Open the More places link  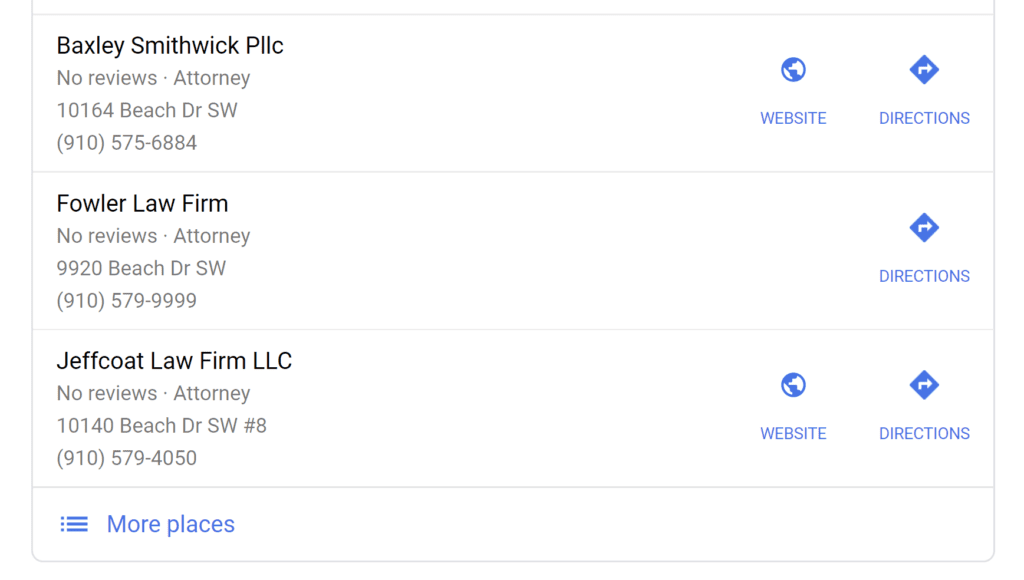[170, 524]
